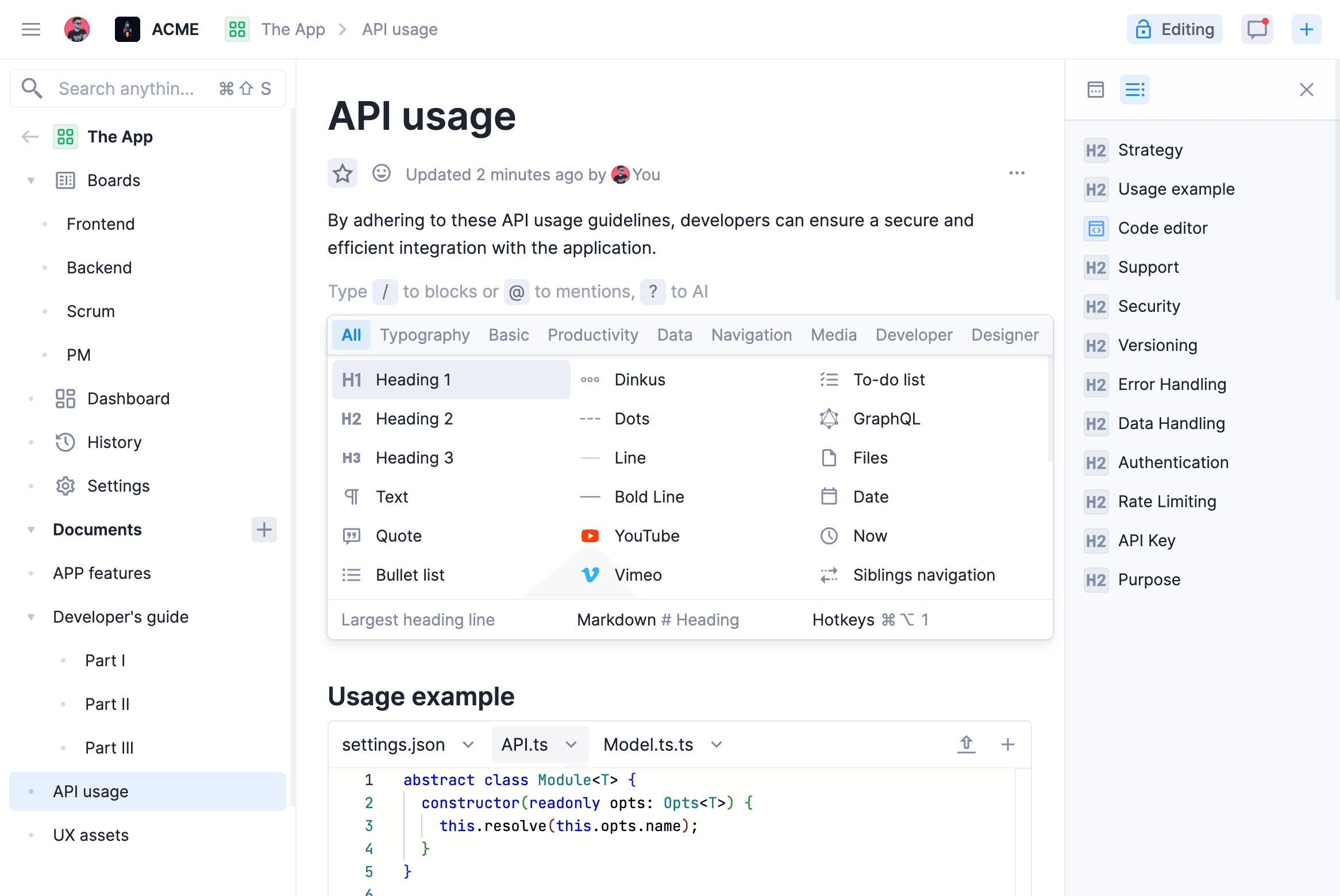Add a new tab in code editor
The height and width of the screenshot is (896, 1340).
pos(1007,744)
